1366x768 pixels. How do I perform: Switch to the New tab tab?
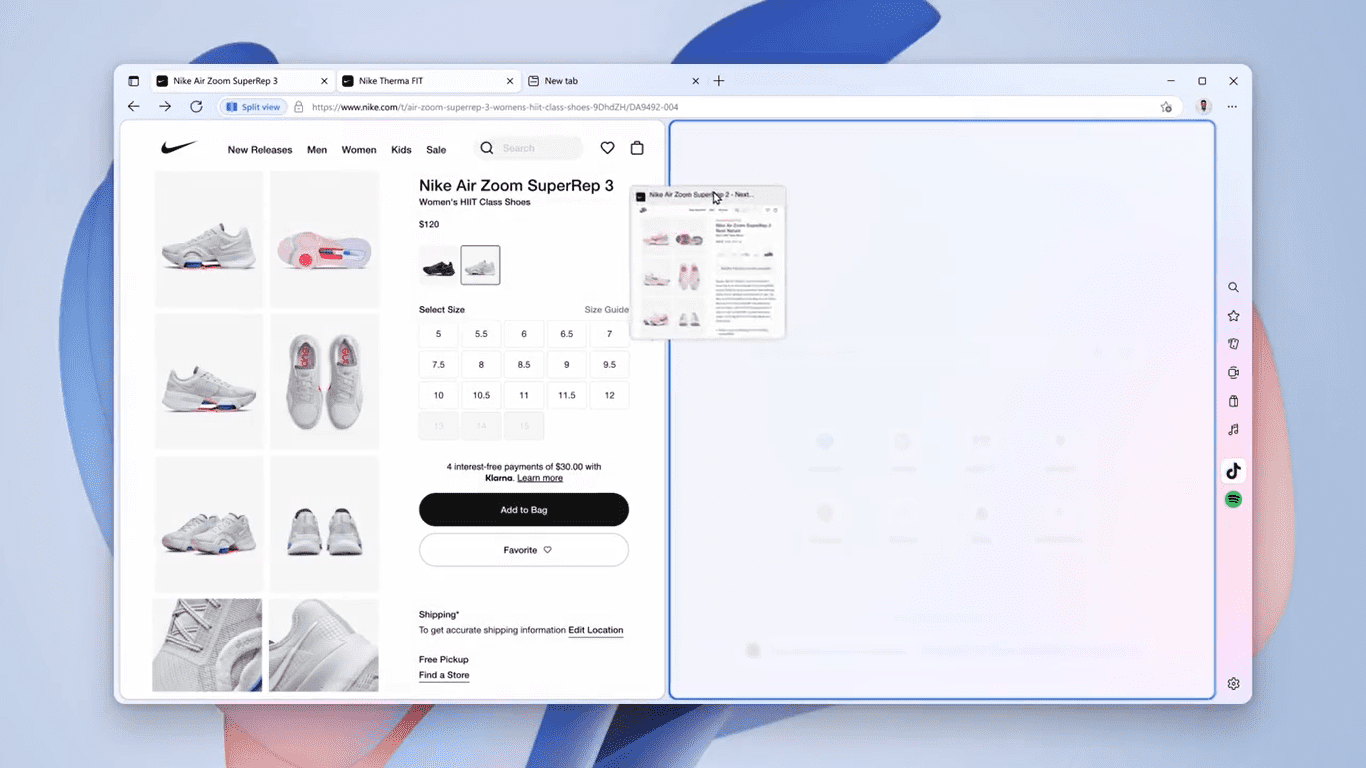point(614,81)
